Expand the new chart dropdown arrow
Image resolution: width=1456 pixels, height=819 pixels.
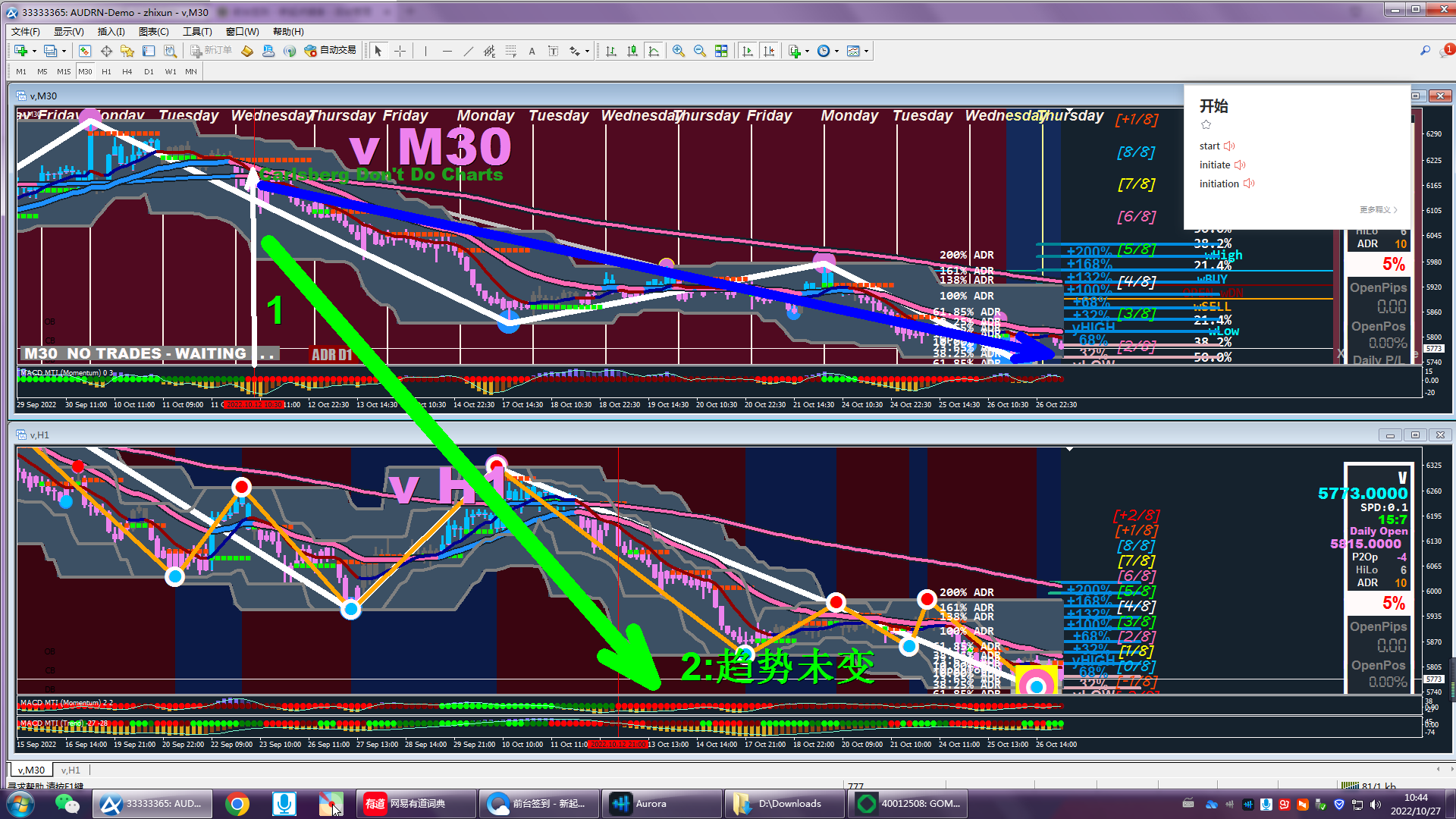point(34,51)
